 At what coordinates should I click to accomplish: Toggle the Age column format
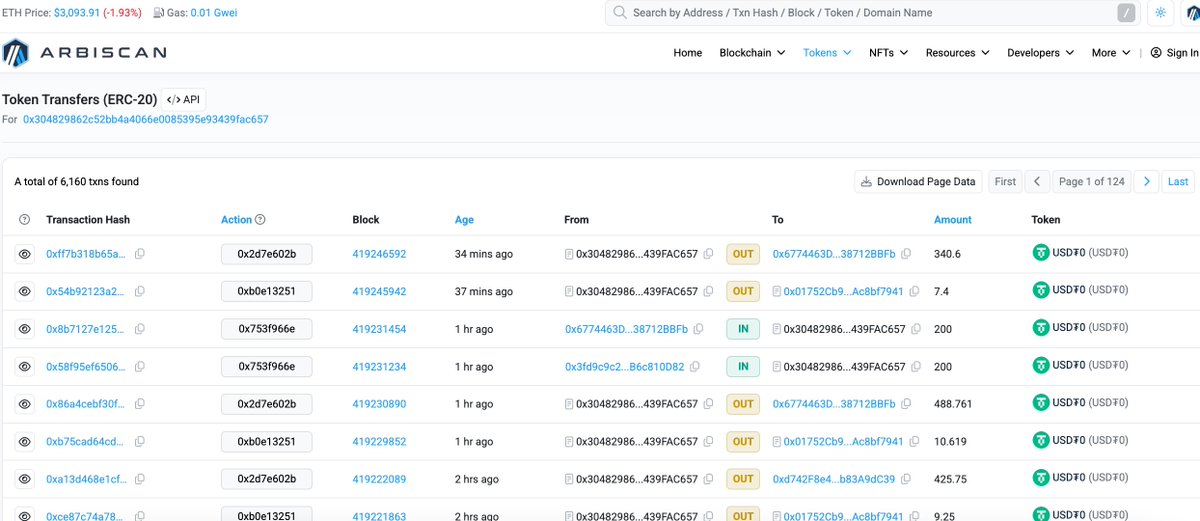click(464, 220)
